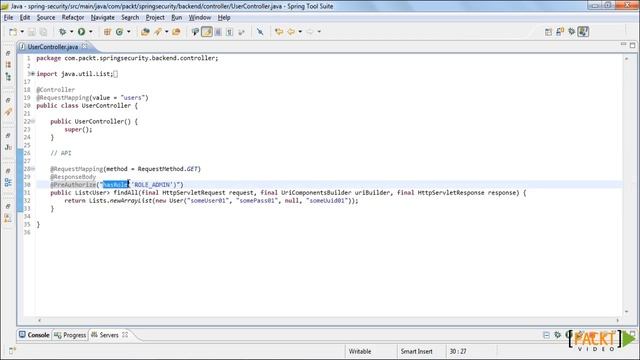640x360 pixels.
Task: Open the Run menu
Action: click(x=177, y=18)
